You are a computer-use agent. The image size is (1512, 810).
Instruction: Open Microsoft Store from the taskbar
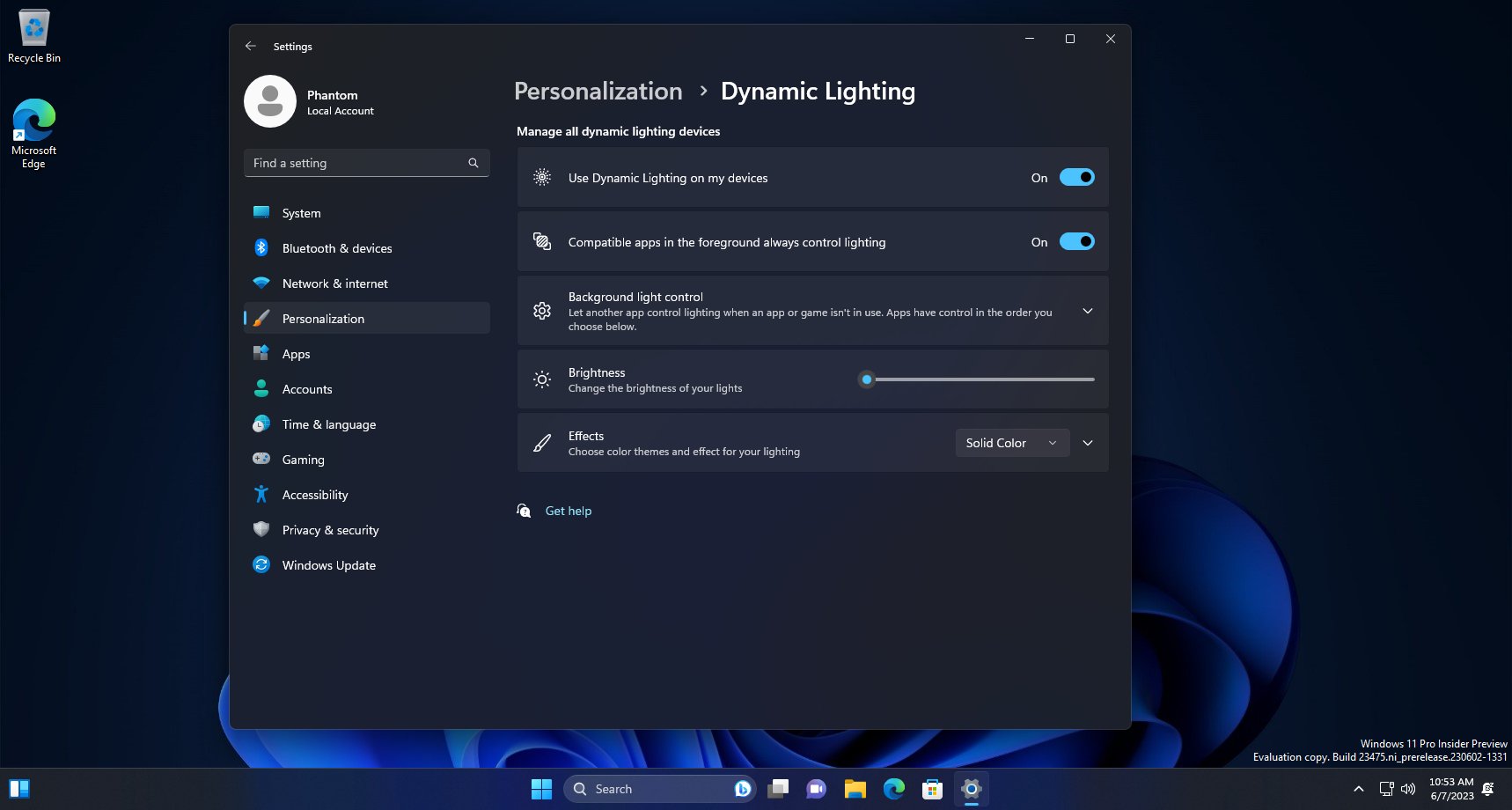[x=933, y=789]
